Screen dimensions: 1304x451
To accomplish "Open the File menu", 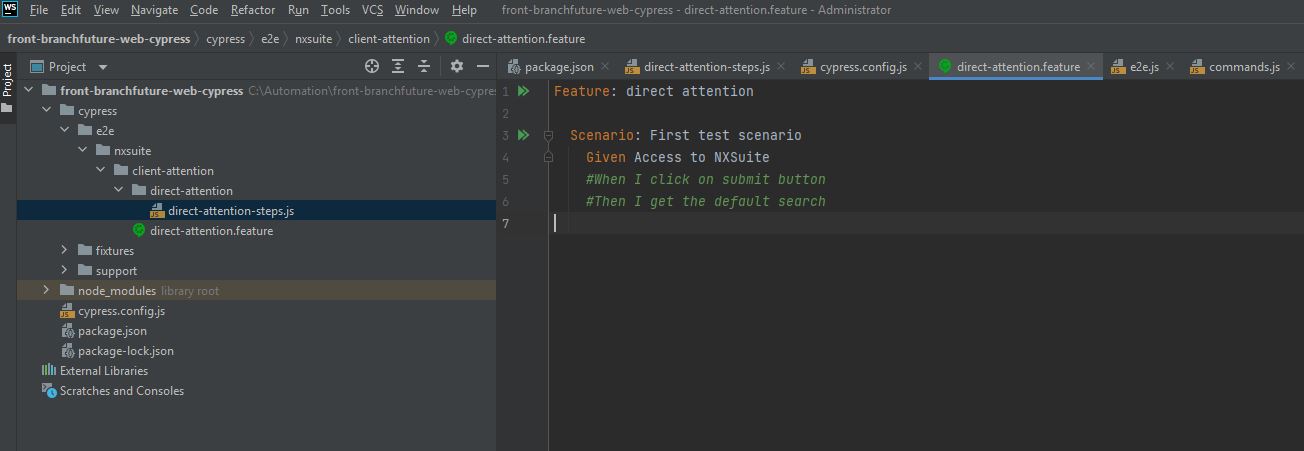I will (x=39, y=10).
